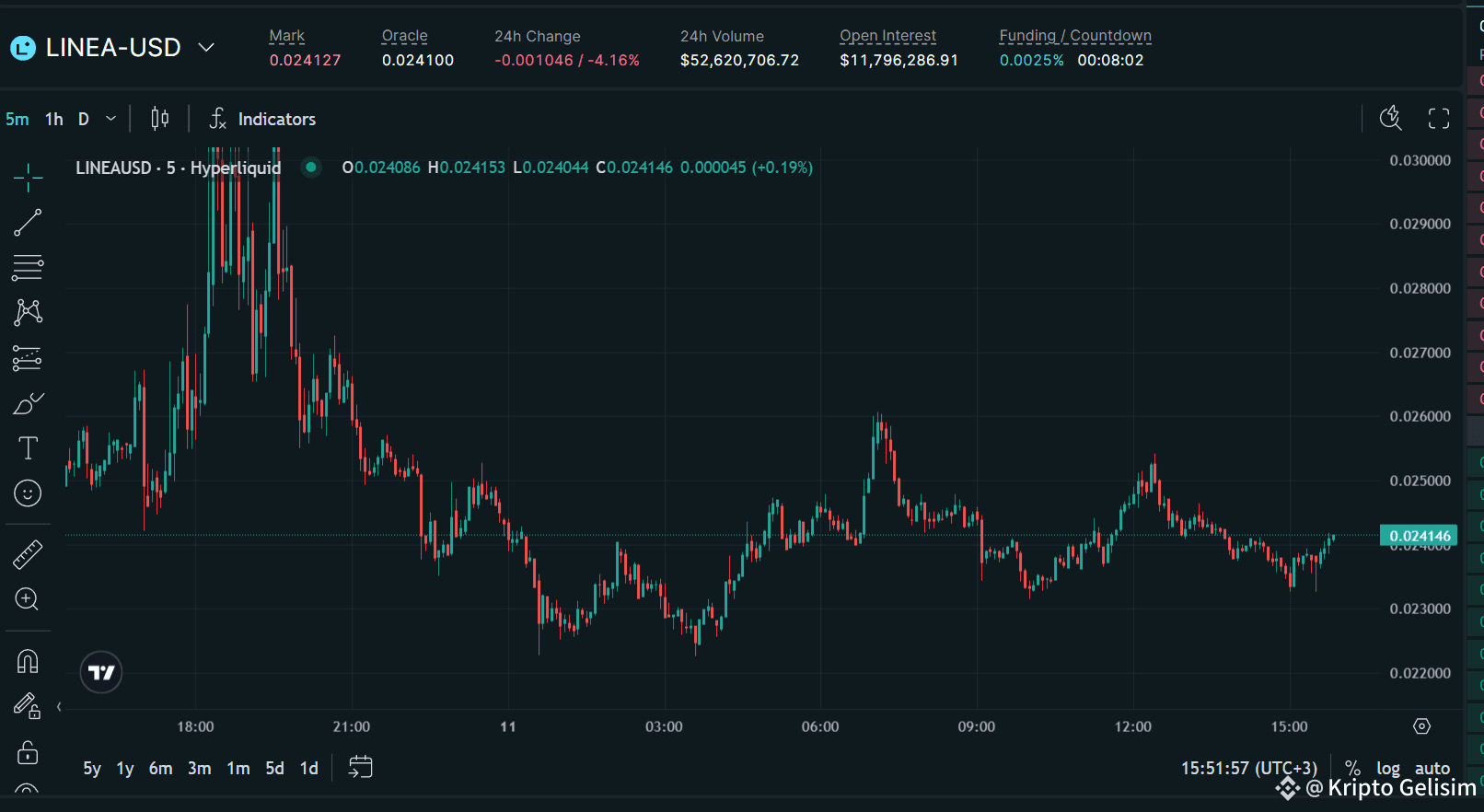The height and width of the screenshot is (812, 1484).
Task: Open the forecasting and measurement tools
Action: pyautogui.click(x=28, y=358)
